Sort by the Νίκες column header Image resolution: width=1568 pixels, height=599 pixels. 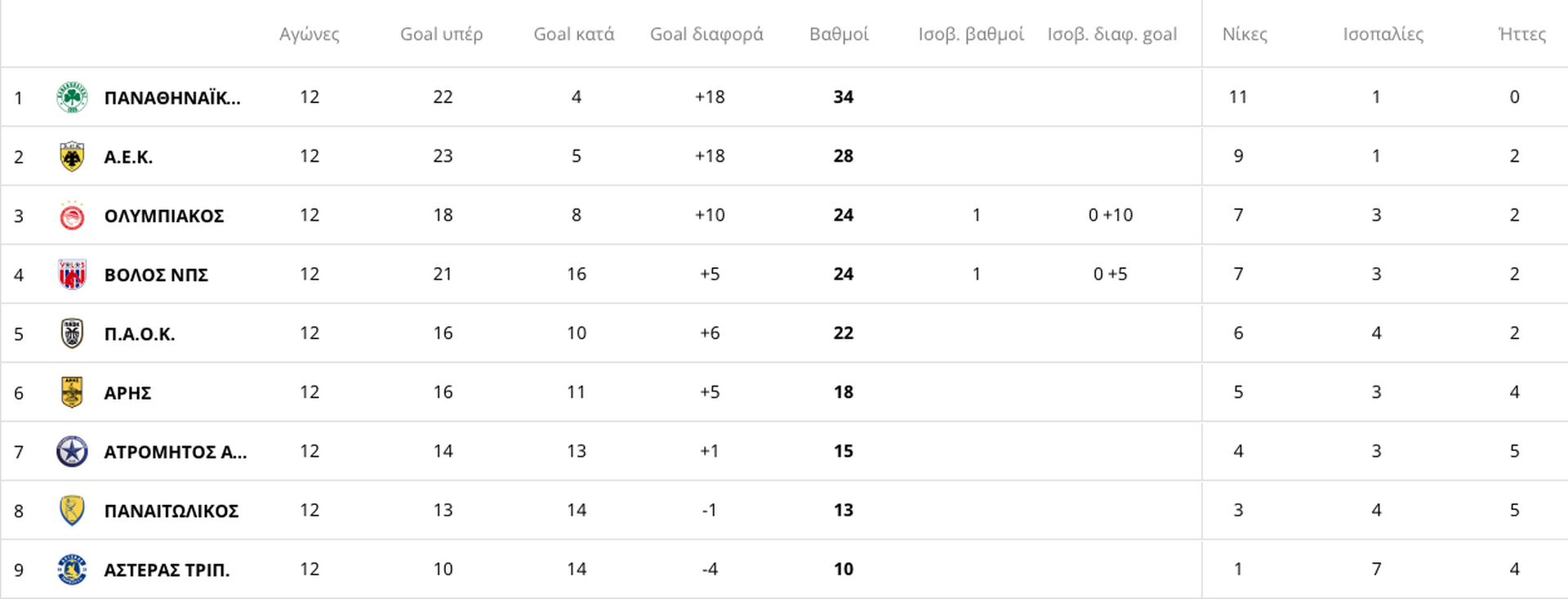pyautogui.click(x=1245, y=34)
